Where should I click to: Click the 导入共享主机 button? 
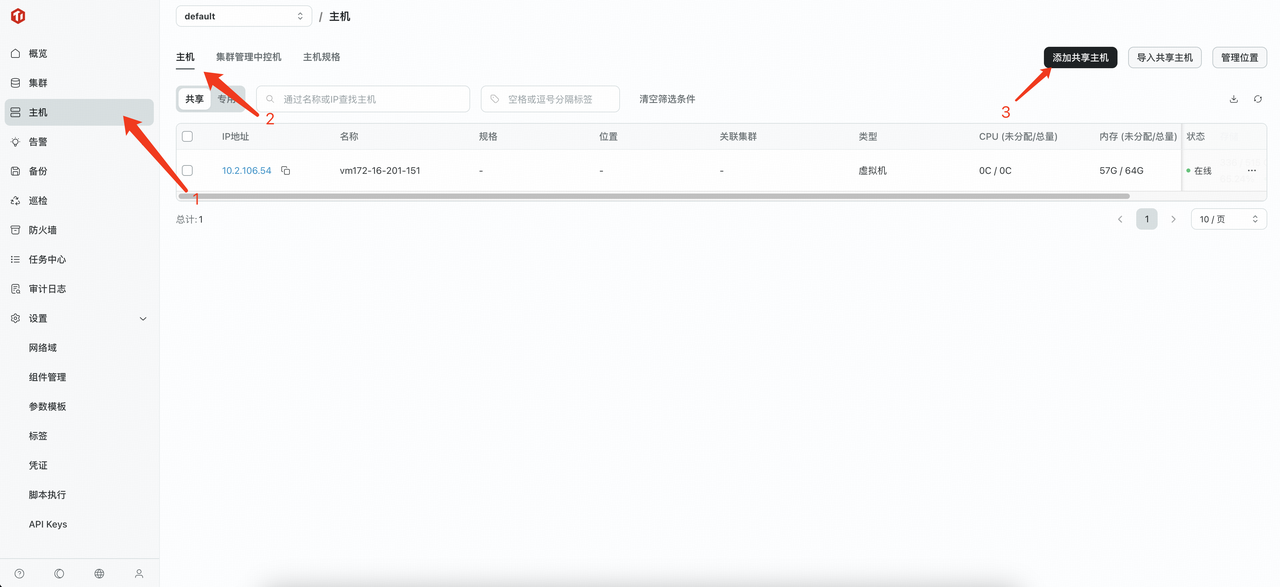point(1164,57)
